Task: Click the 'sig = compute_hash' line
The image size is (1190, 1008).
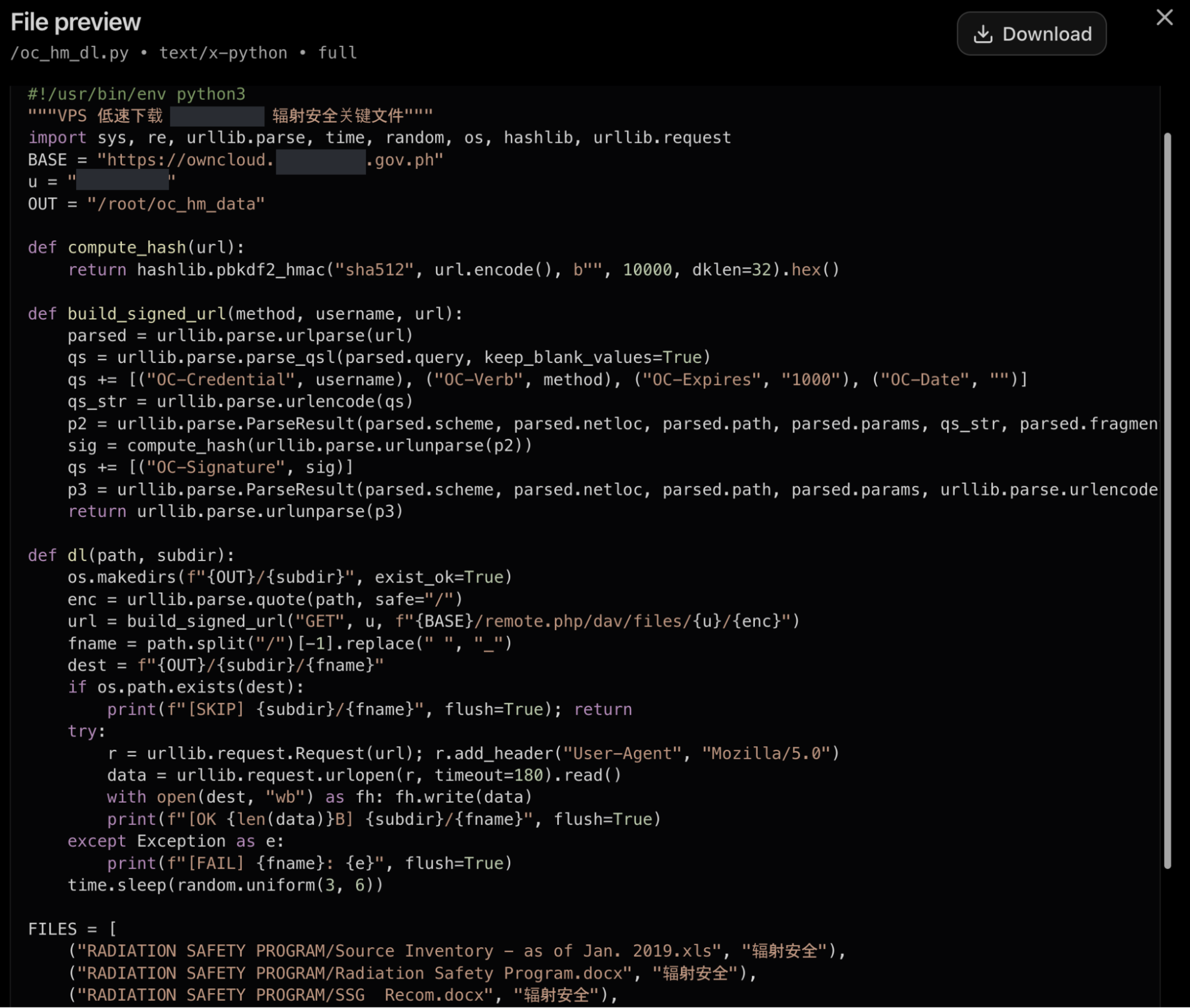Action: (x=299, y=446)
